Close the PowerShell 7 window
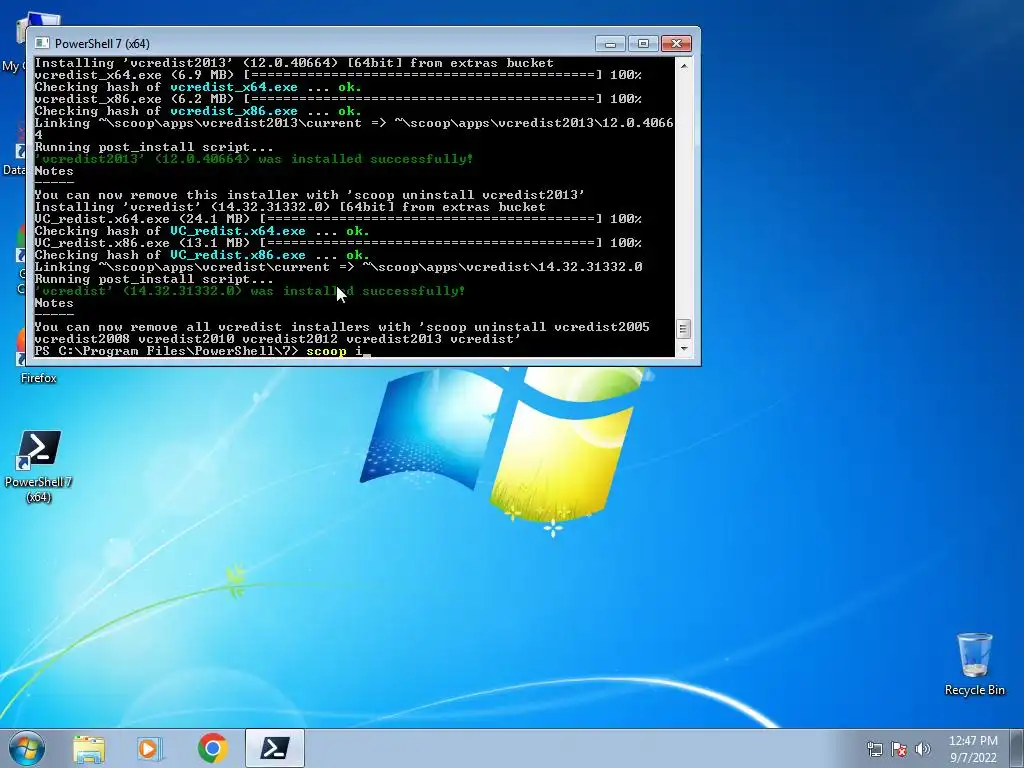 676,43
